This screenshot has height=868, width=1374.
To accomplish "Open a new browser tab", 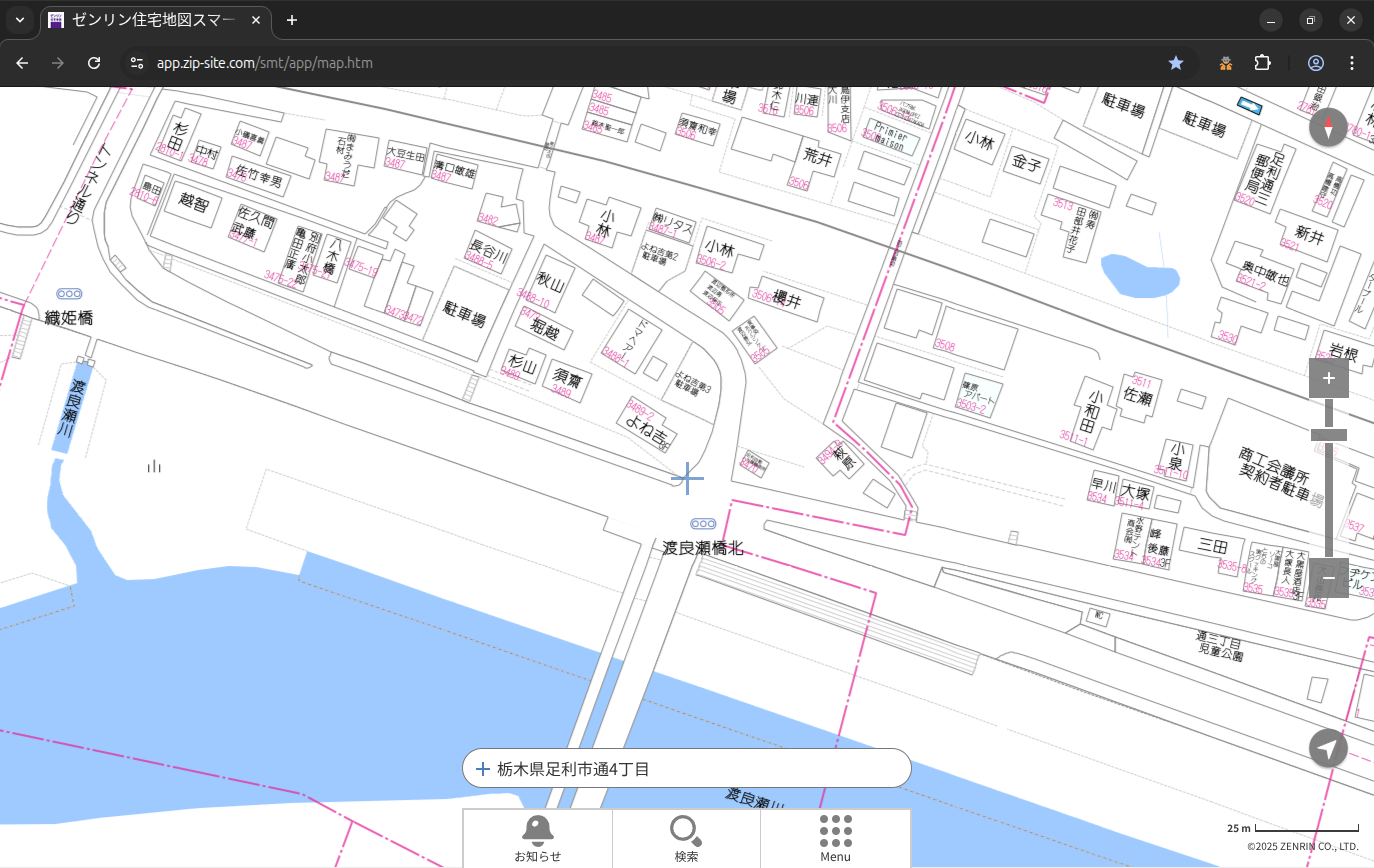I will (292, 20).
